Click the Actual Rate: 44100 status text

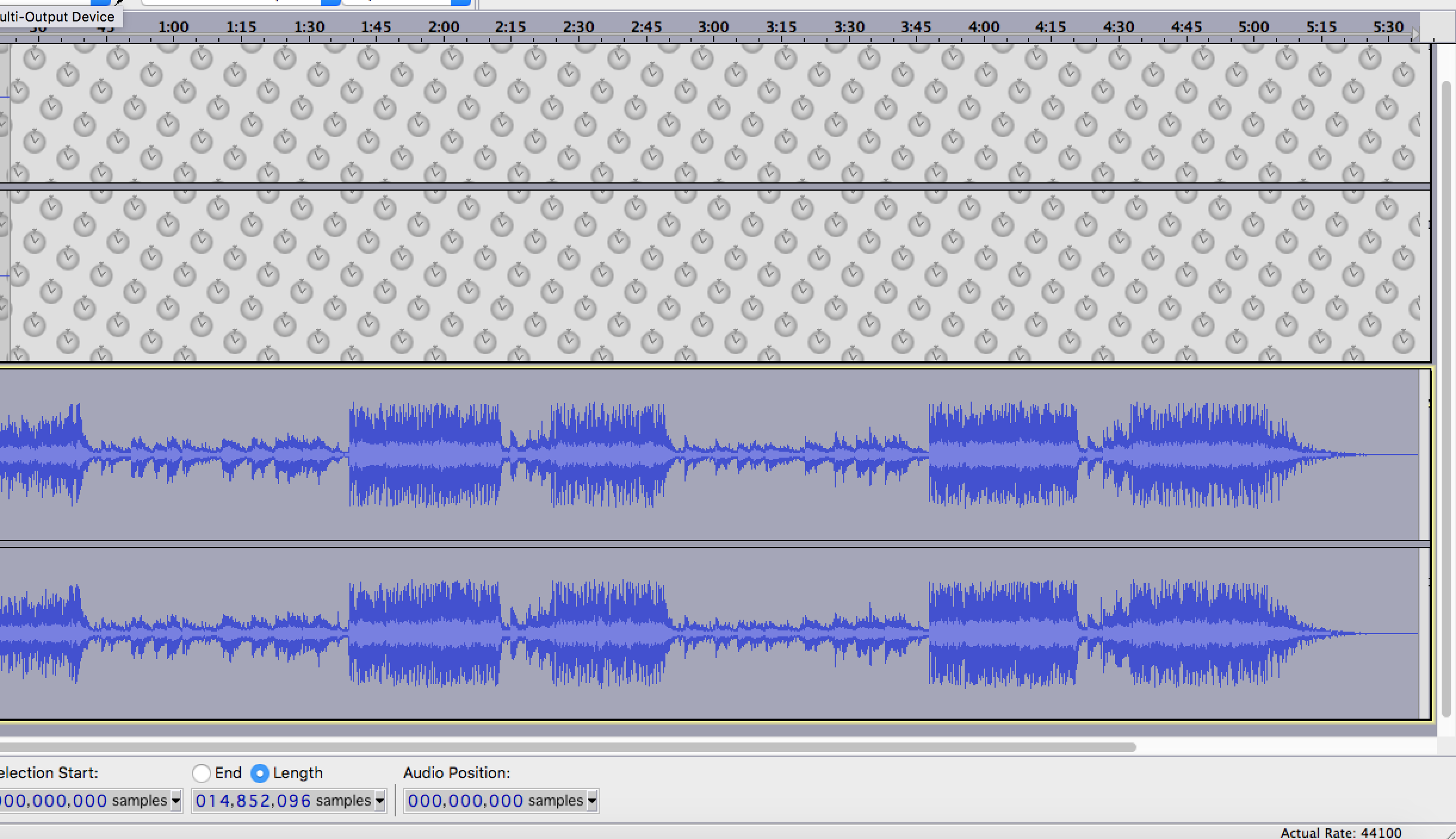pos(1341,832)
